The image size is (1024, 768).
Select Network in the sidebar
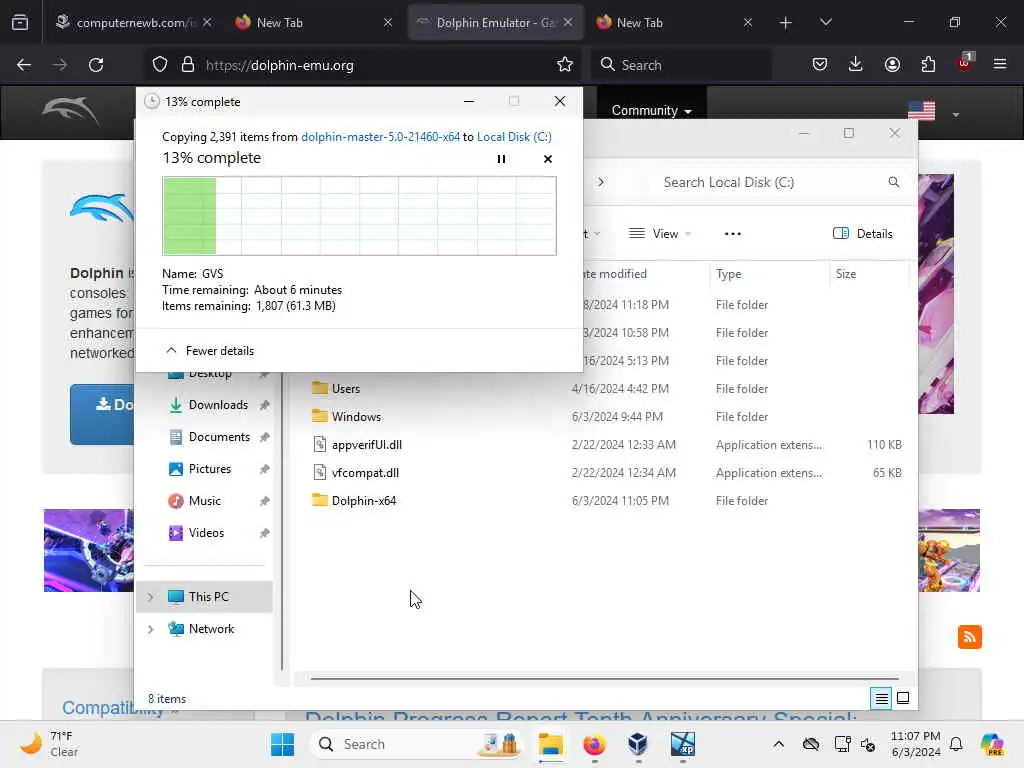[210, 629]
